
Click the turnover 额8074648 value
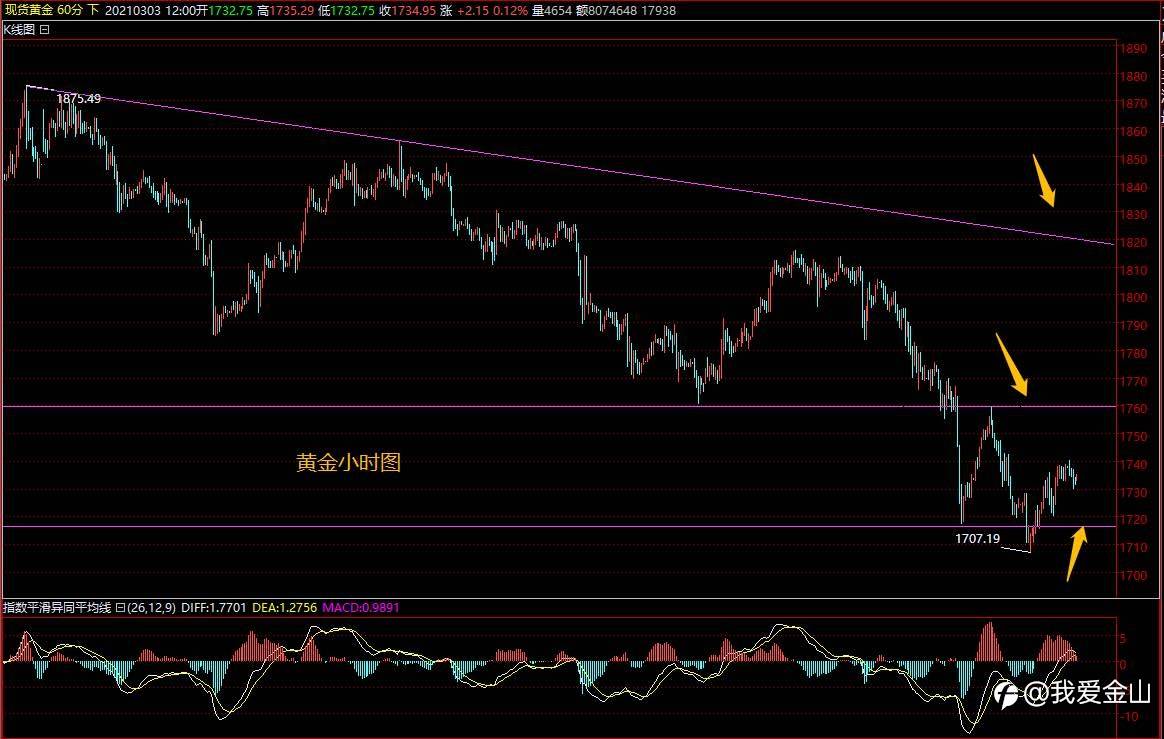click(606, 10)
